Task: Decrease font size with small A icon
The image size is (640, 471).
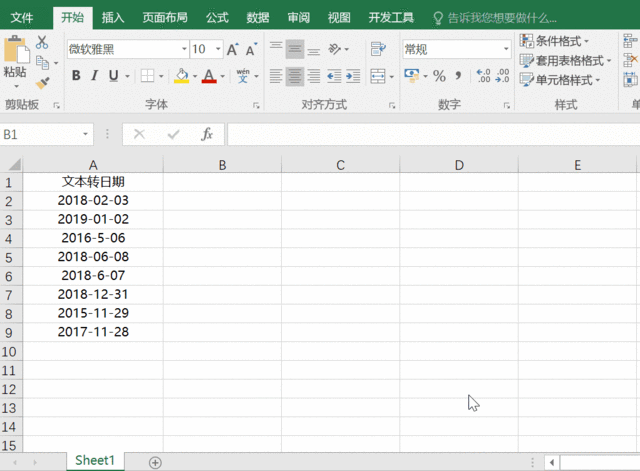Action: [251, 49]
